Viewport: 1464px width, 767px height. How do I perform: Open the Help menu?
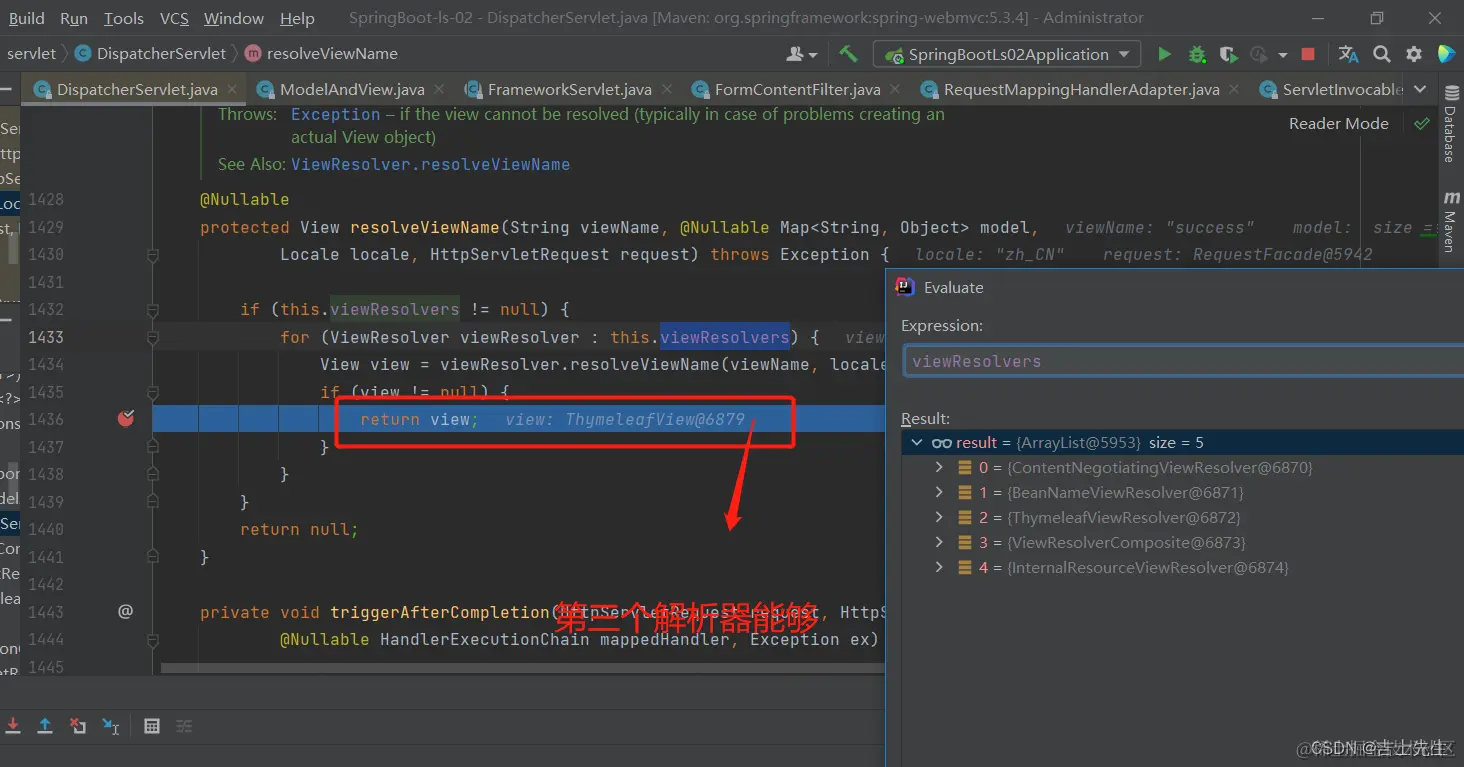pos(297,18)
